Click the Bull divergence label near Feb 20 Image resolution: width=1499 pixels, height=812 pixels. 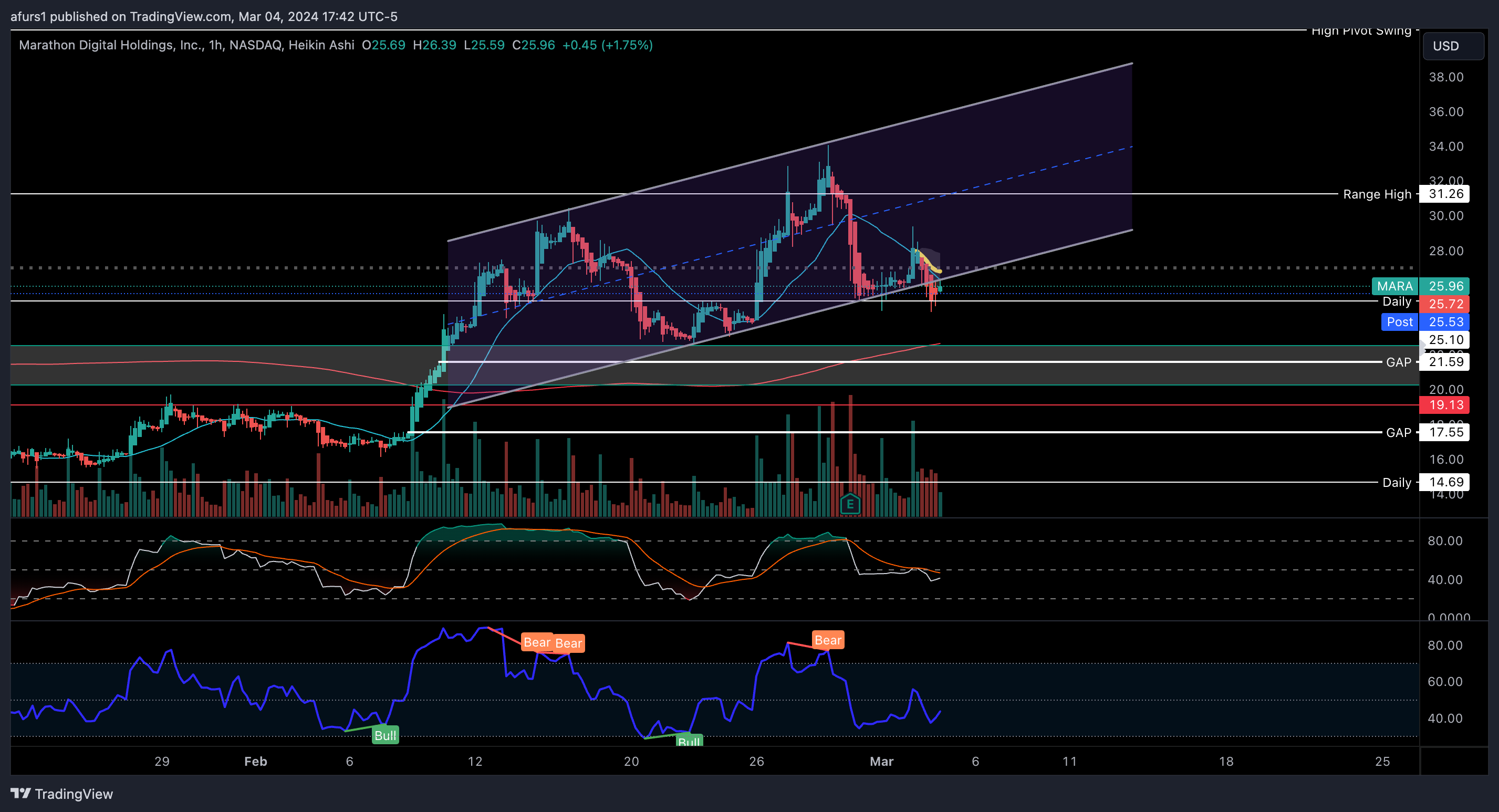point(690,741)
